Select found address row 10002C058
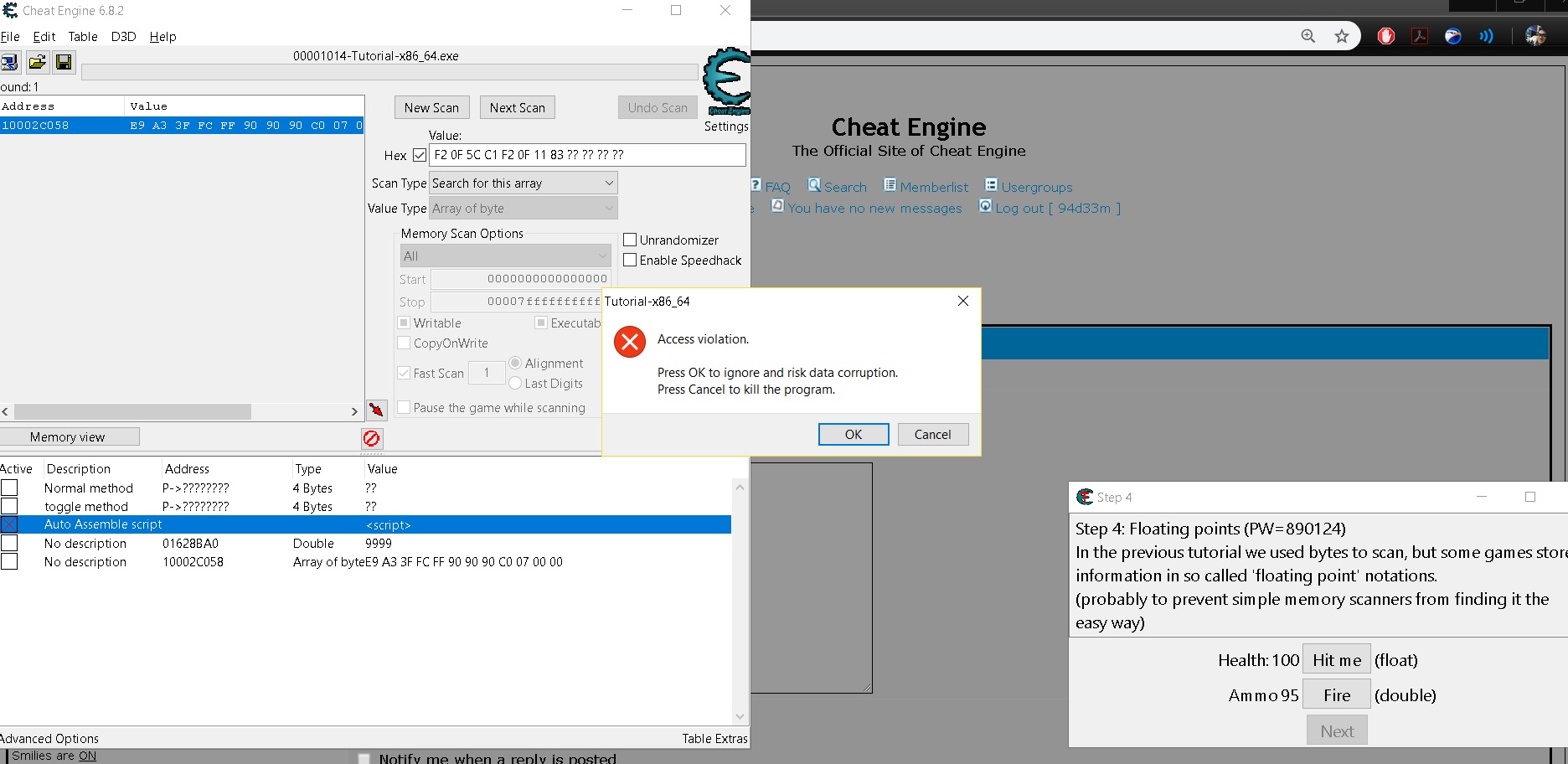Screen dimensions: 1568x764 point(182,126)
